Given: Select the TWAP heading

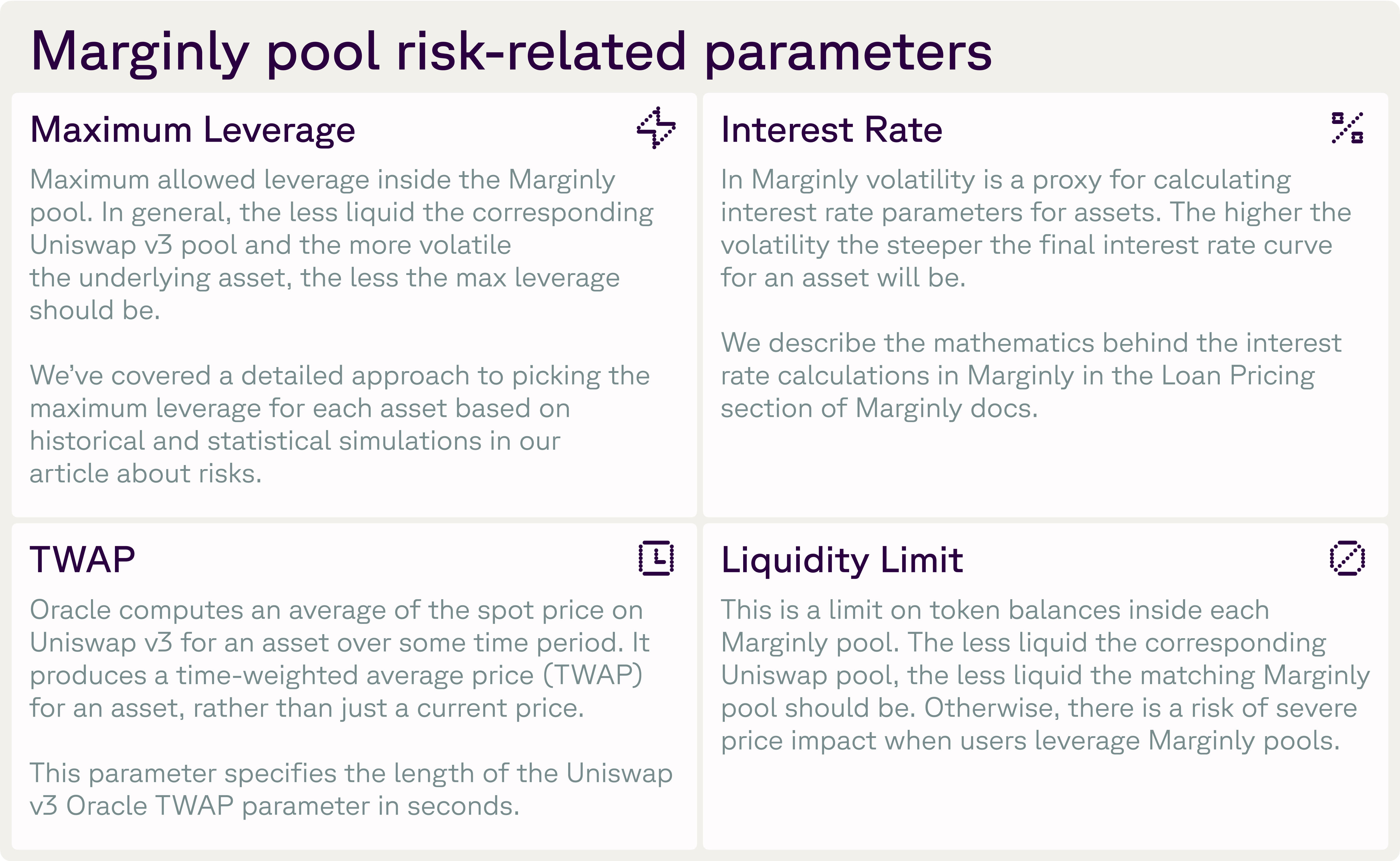Looking at the screenshot, I should pyautogui.click(x=83, y=559).
